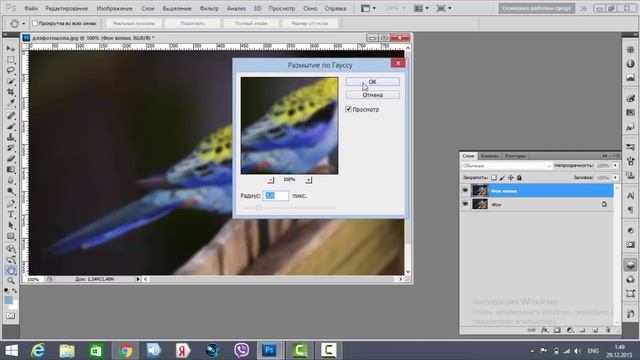
Task: Zoom in the Gaussian blur preview
Action: [309, 180]
